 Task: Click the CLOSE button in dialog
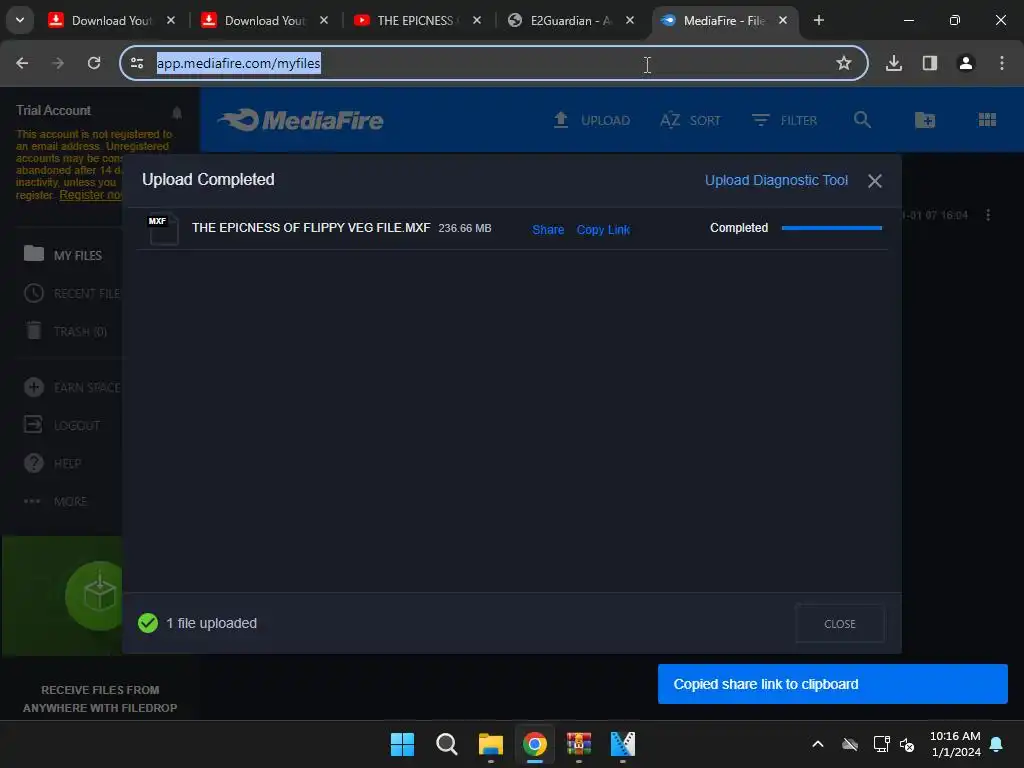pyautogui.click(x=839, y=624)
